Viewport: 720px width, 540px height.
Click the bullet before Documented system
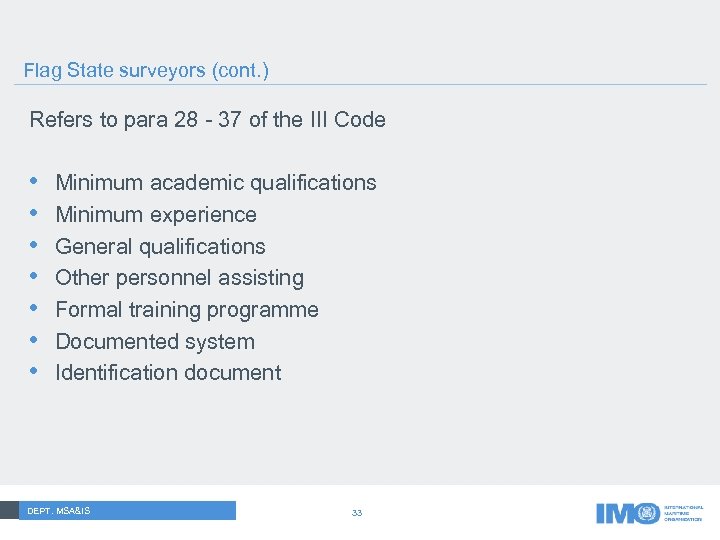[35, 341]
